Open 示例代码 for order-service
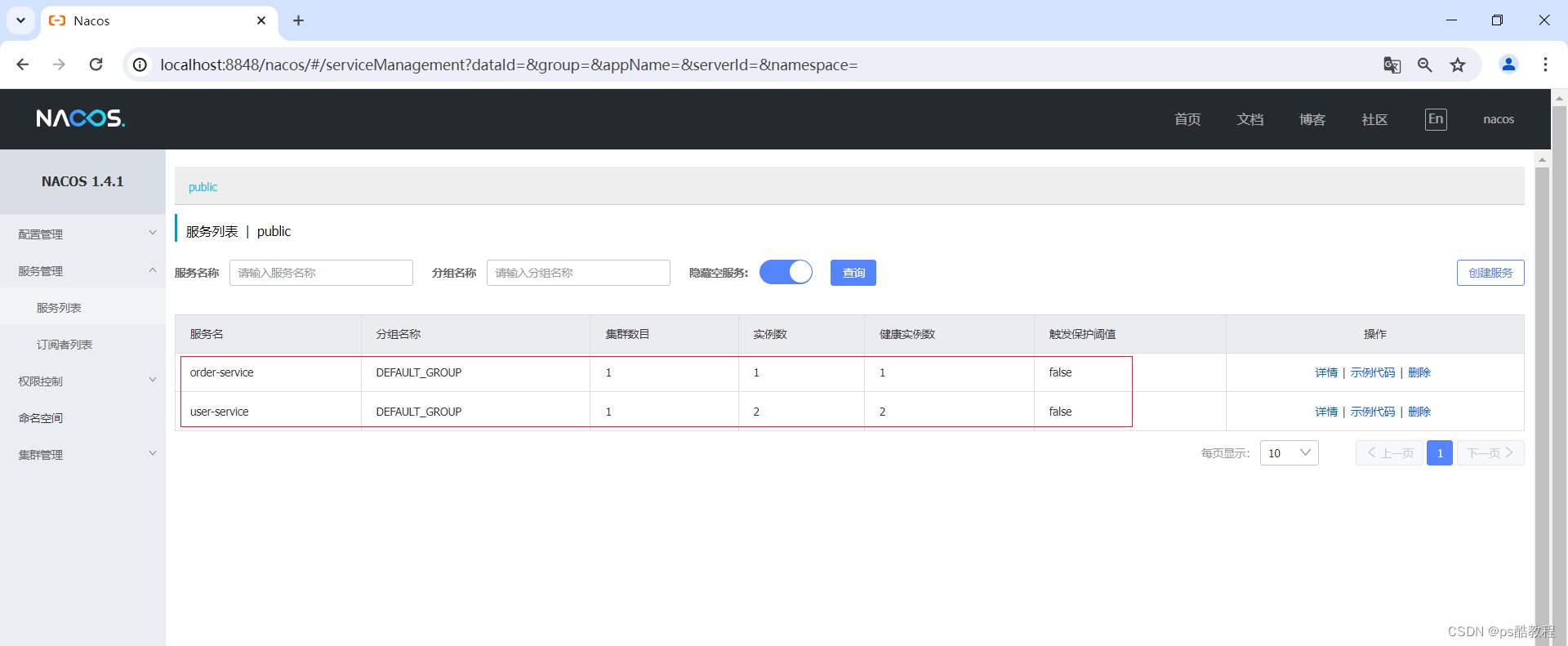The width and height of the screenshot is (1568, 646). (x=1373, y=372)
